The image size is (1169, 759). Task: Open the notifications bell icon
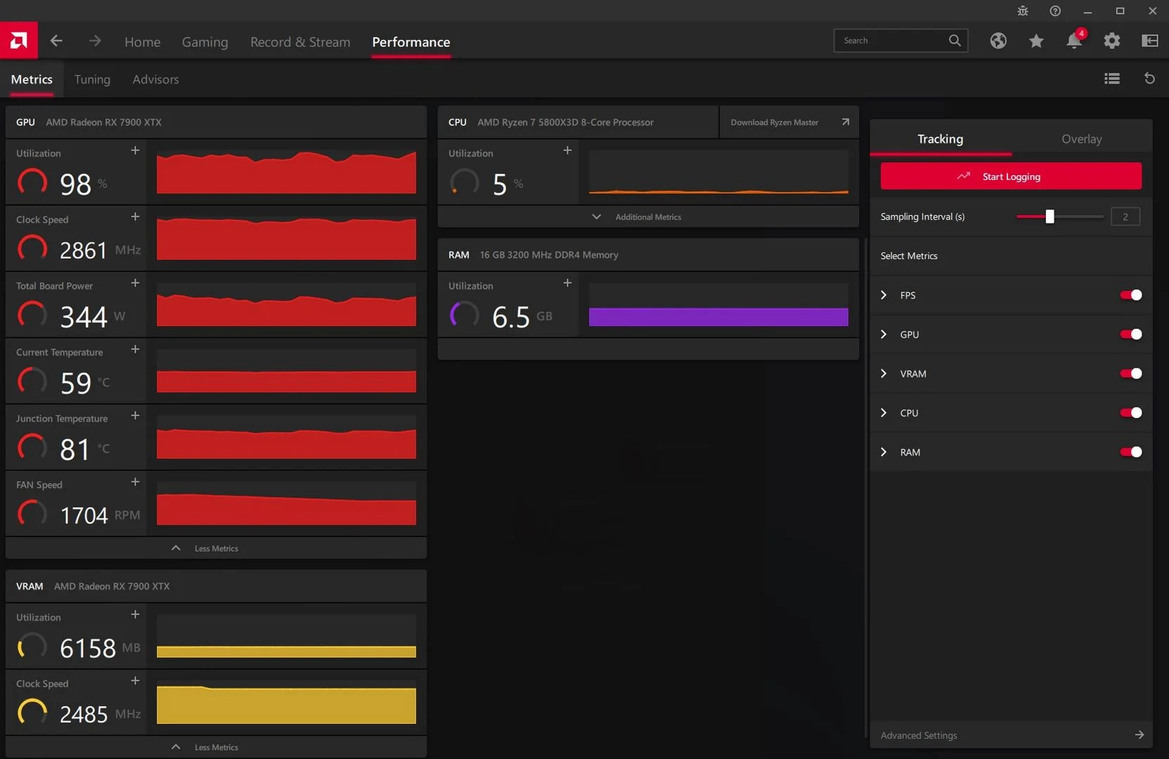click(1073, 41)
